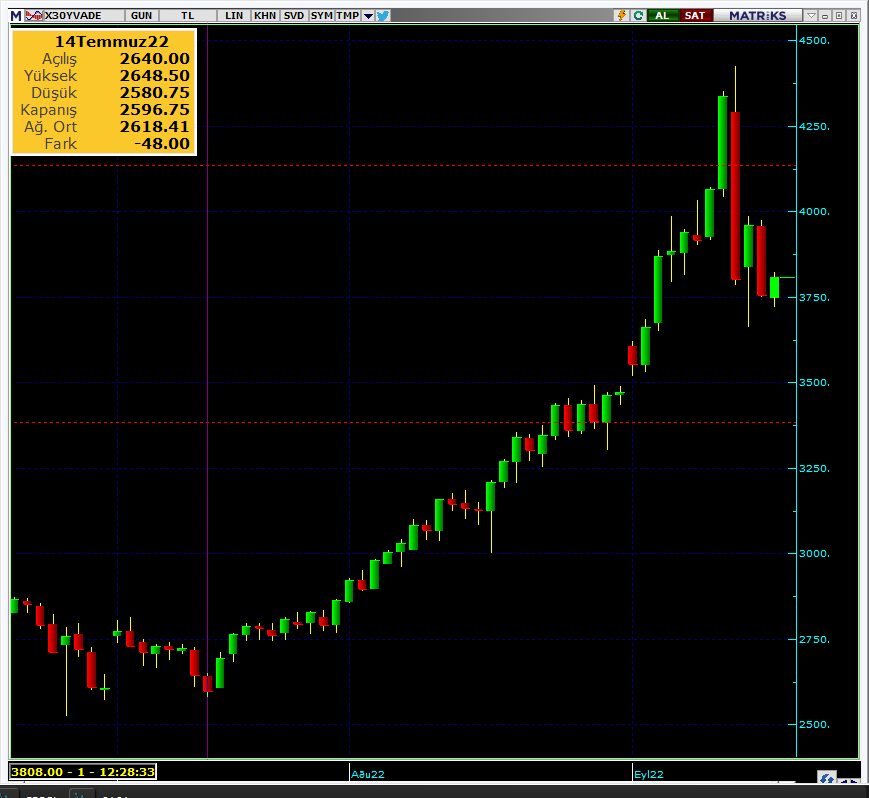The width and height of the screenshot is (869, 798).
Task: Click the Açılış value 2640.00
Action: point(155,59)
